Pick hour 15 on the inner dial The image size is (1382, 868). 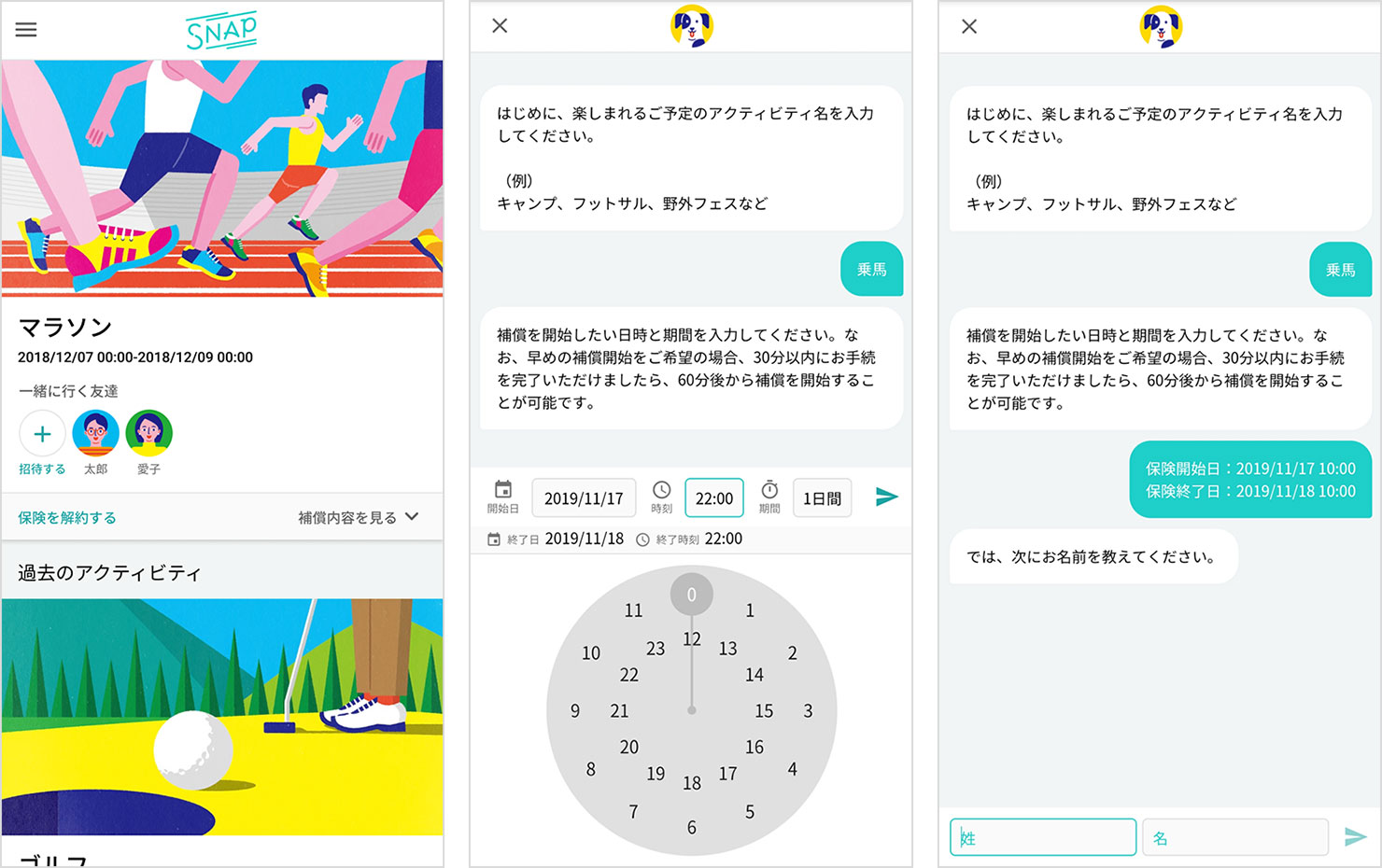pos(764,711)
